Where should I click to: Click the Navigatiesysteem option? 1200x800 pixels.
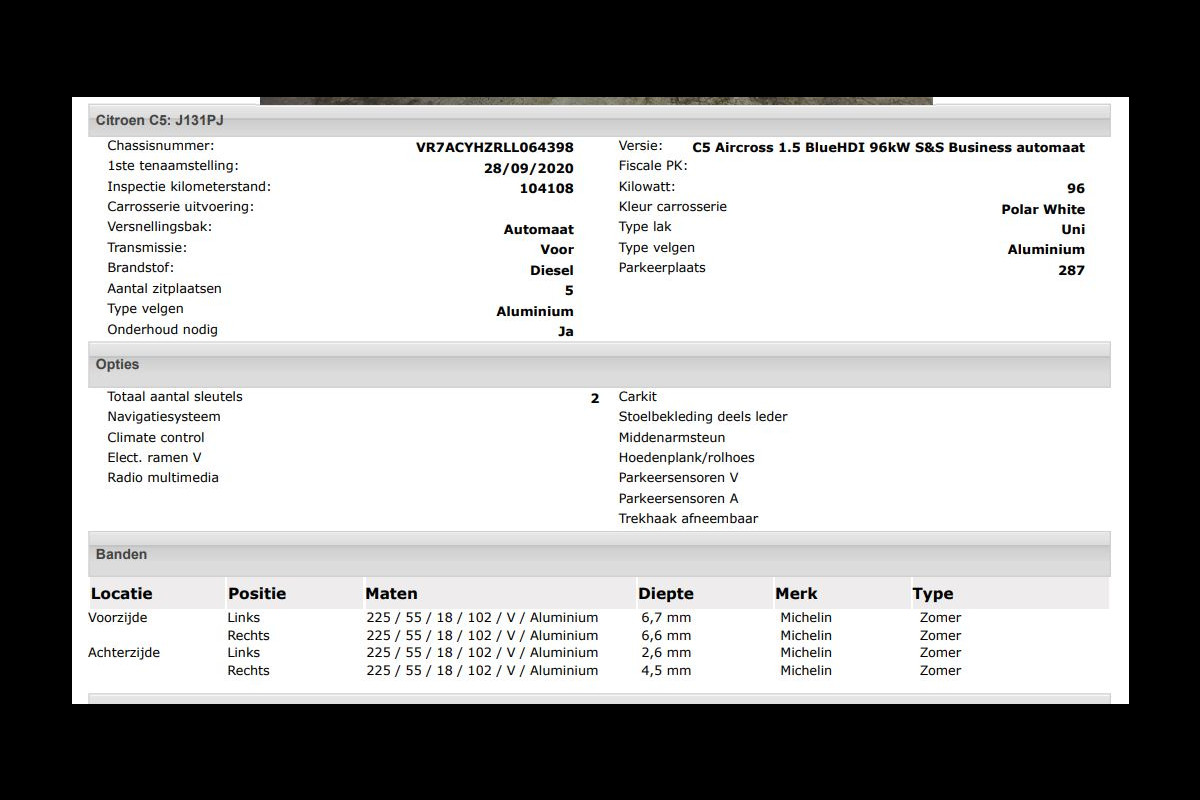point(164,416)
